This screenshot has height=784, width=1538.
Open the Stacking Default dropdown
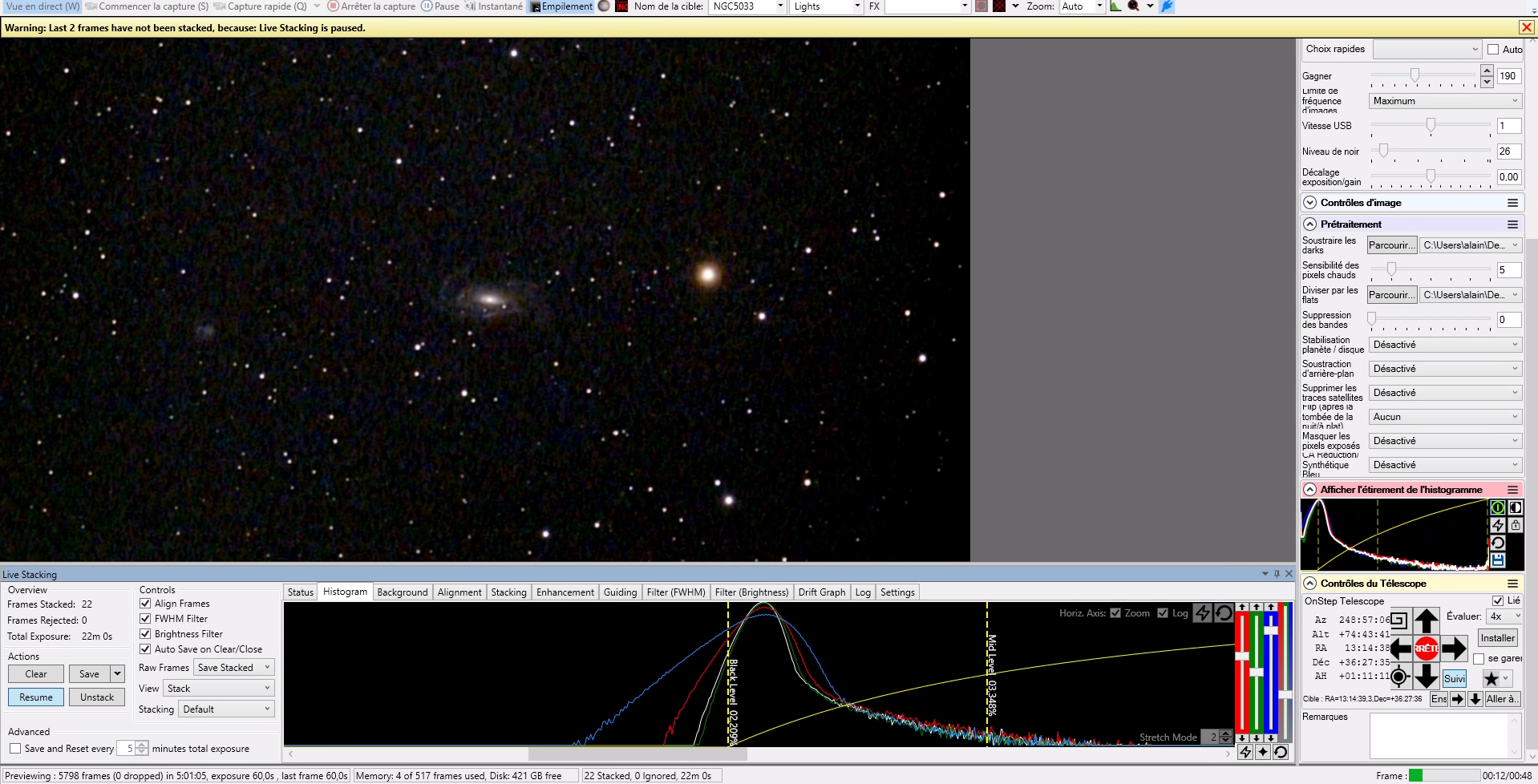coord(227,709)
